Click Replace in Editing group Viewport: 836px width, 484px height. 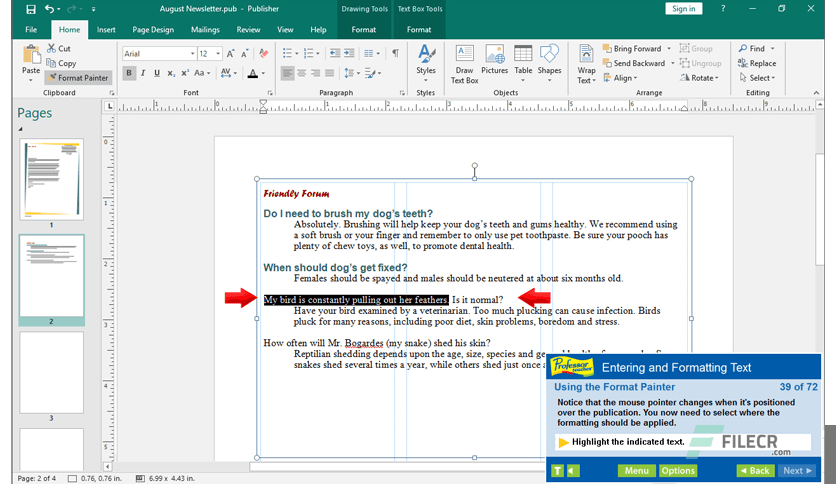coord(757,63)
